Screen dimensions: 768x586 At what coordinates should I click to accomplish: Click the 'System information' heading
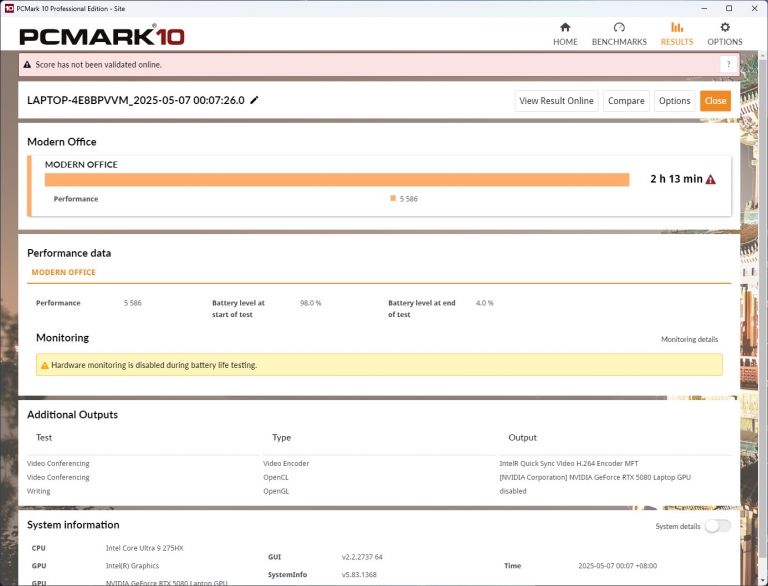73,525
